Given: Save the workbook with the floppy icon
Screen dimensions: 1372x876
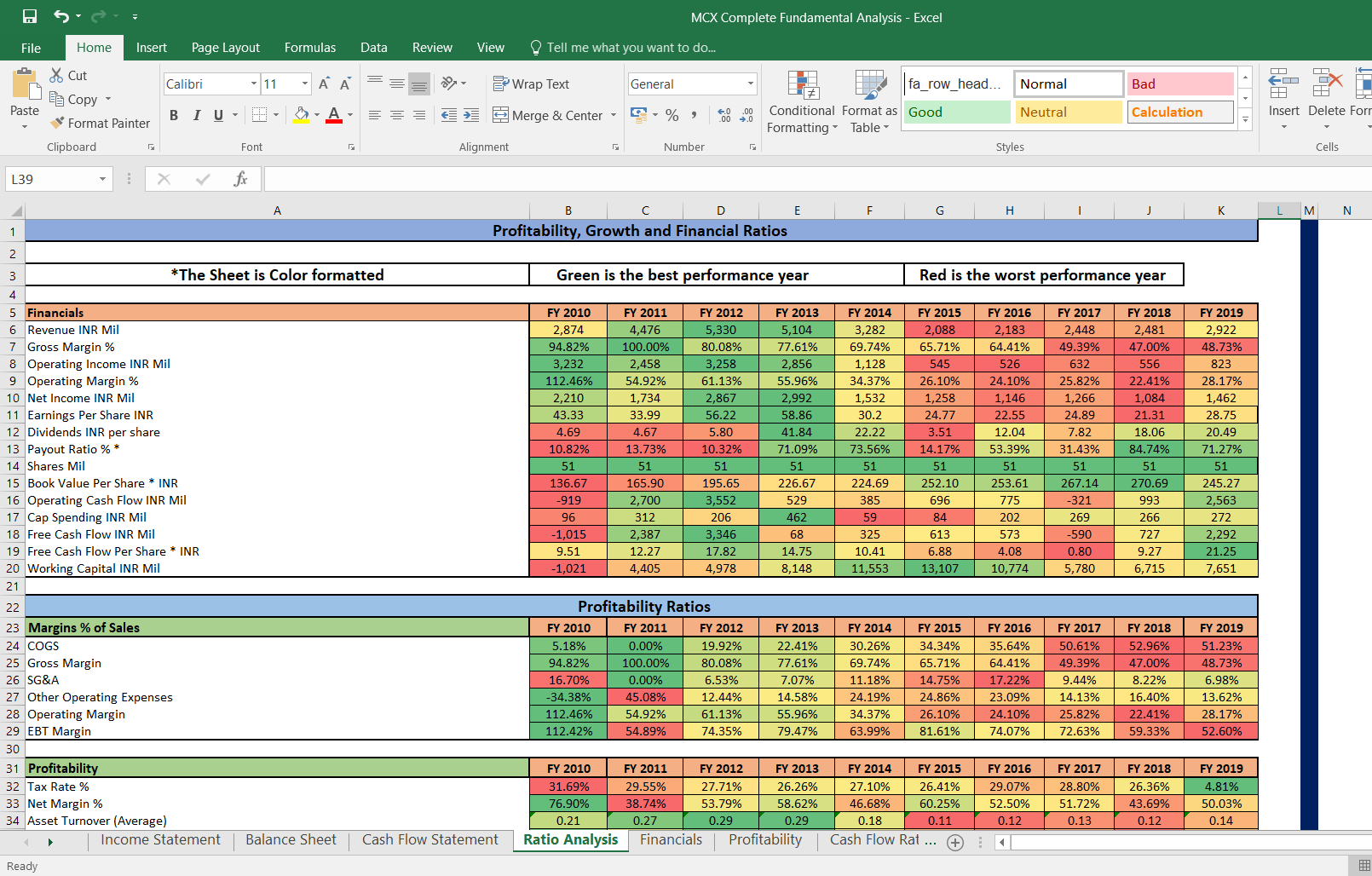Looking at the screenshot, I should 30,16.
